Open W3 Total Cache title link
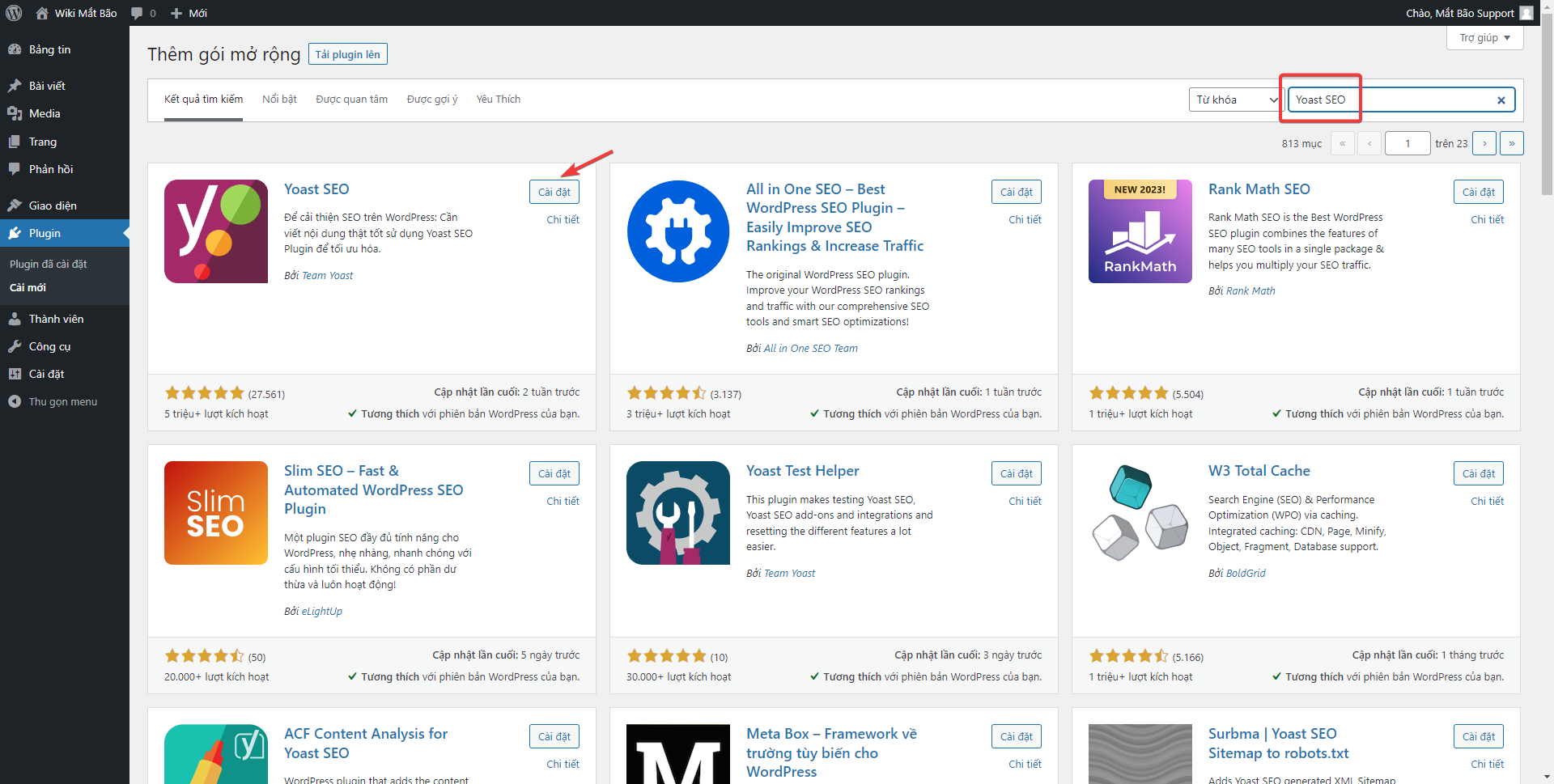Viewport: 1554px width, 784px height. 1259,471
